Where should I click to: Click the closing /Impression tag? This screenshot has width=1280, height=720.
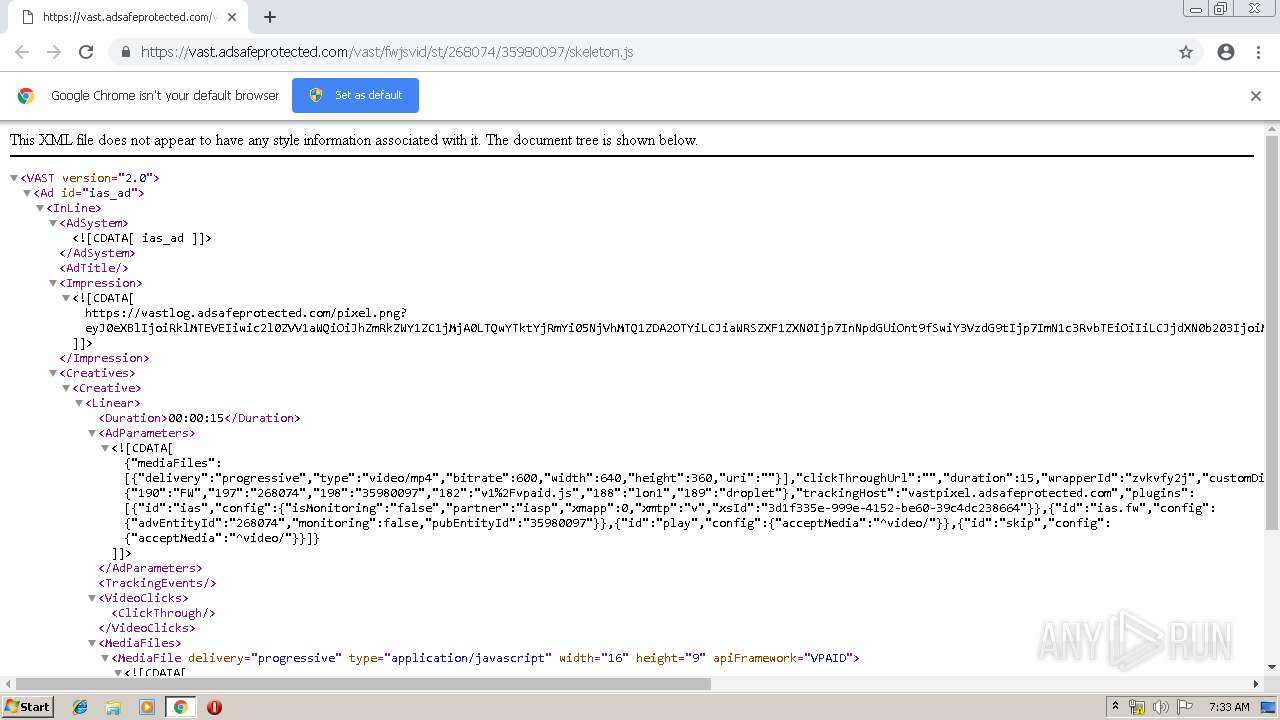(104, 358)
